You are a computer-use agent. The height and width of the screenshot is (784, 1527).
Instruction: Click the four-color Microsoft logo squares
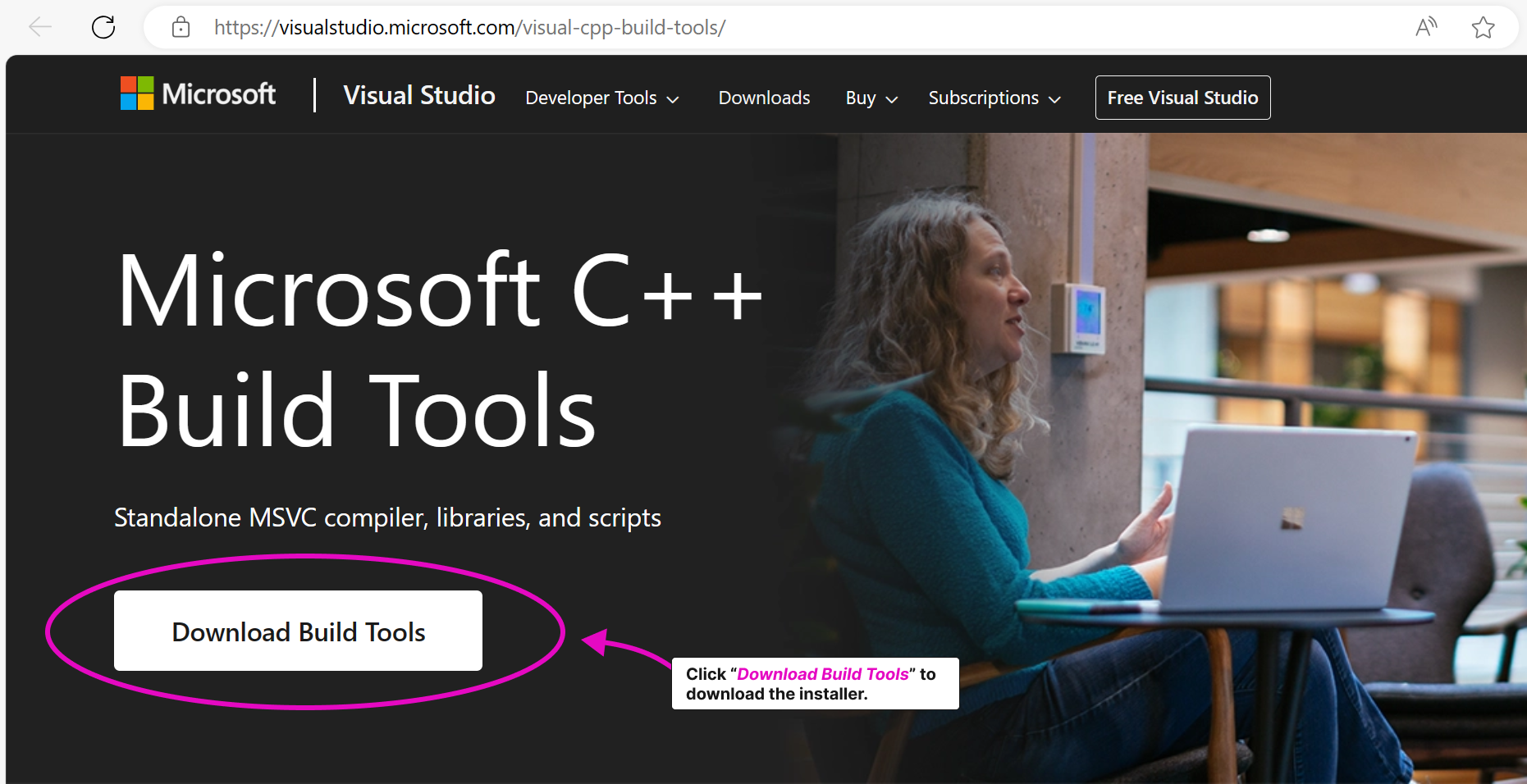[137, 93]
